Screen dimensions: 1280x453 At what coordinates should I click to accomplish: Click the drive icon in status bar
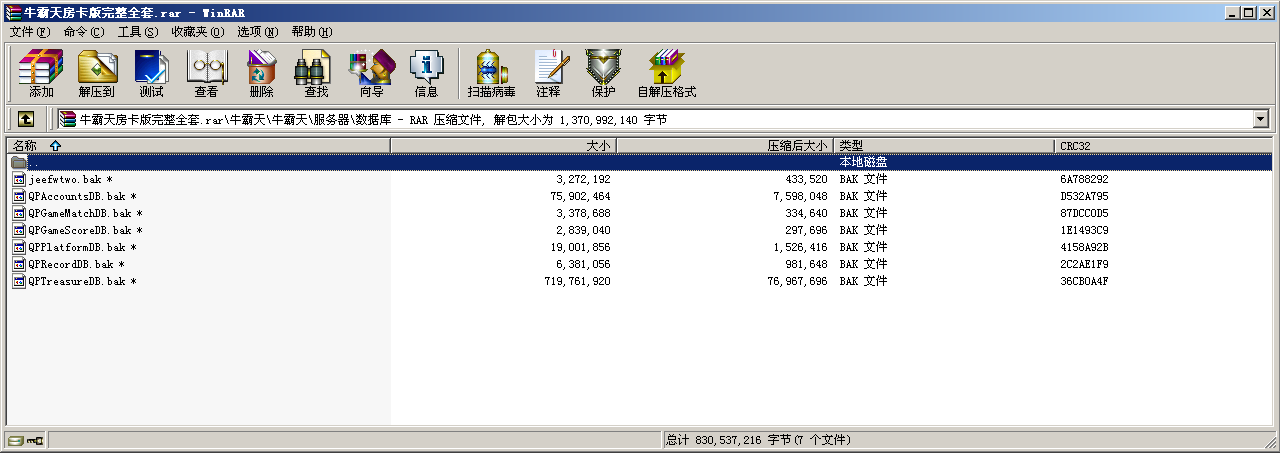click(16, 440)
